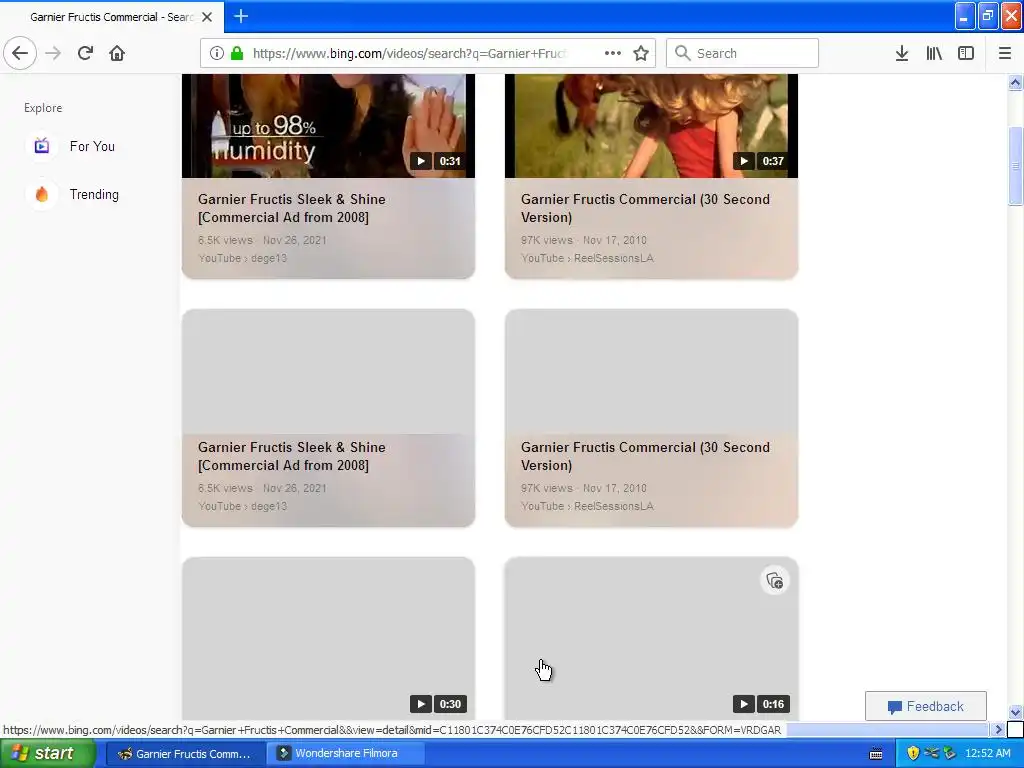Reload the current Bing page

pyautogui.click(x=85, y=53)
